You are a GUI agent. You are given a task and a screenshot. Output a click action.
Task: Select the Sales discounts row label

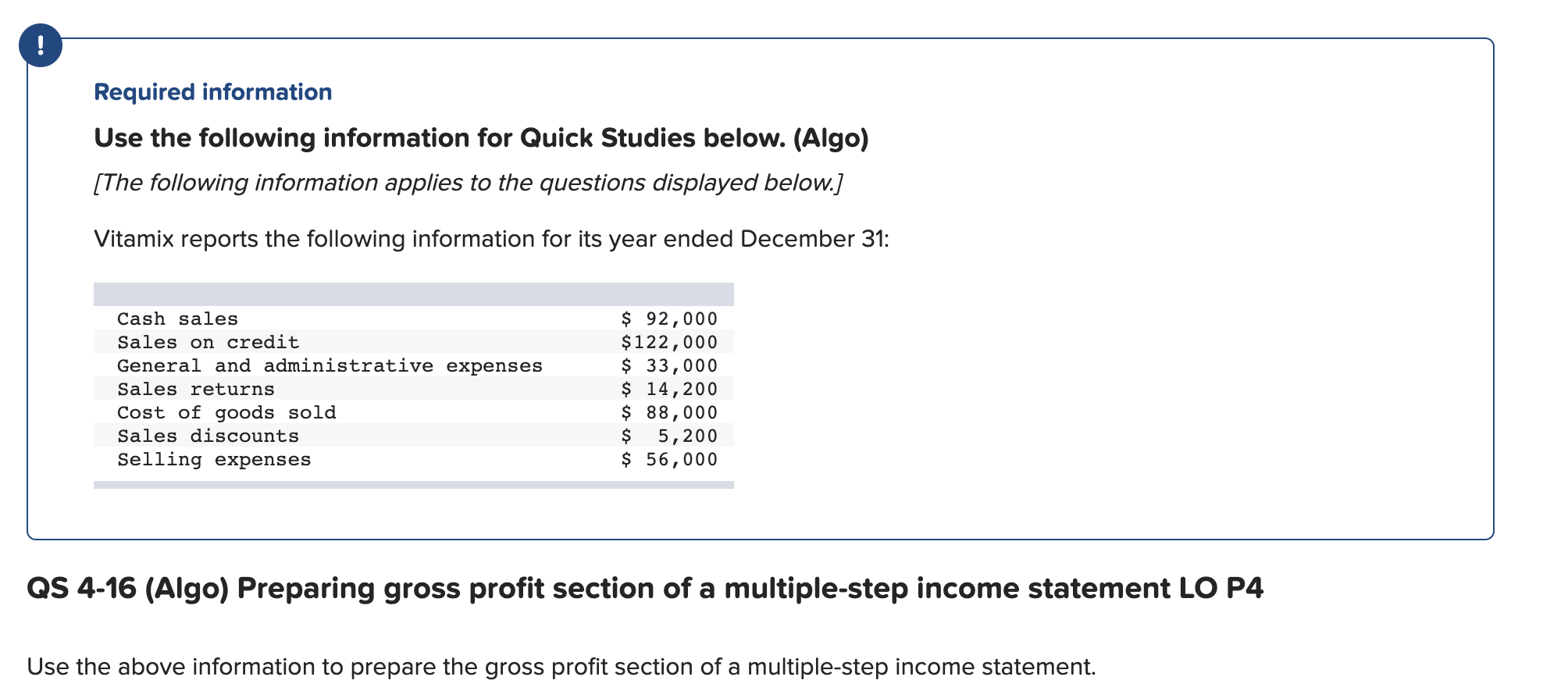[208, 436]
